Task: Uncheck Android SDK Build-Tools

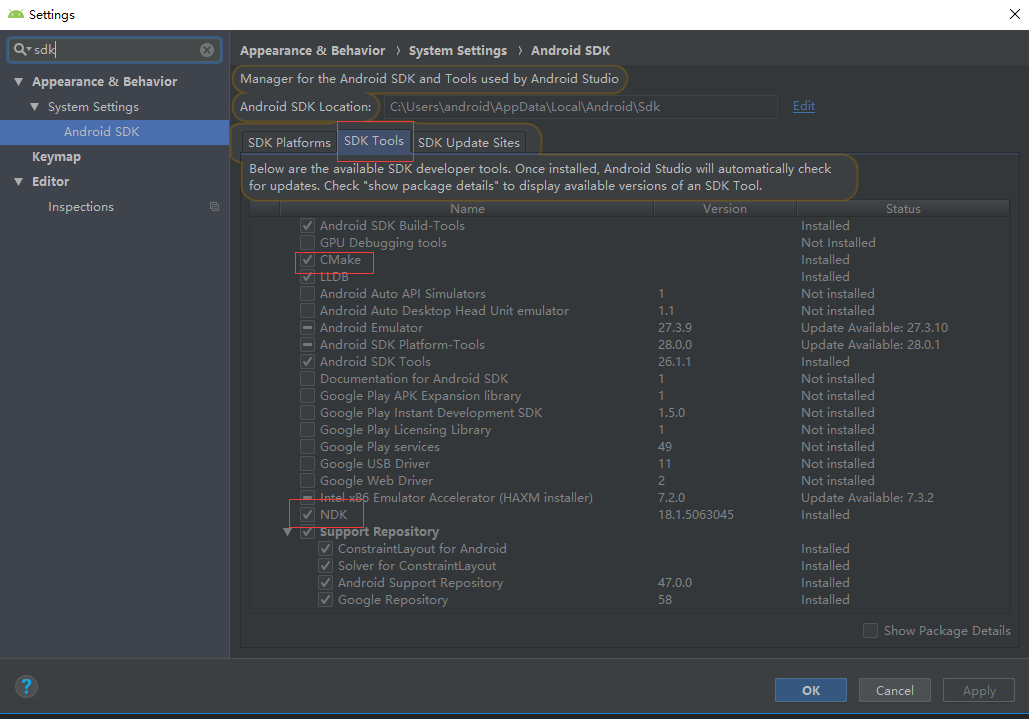Action: pyautogui.click(x=307, y=226)
